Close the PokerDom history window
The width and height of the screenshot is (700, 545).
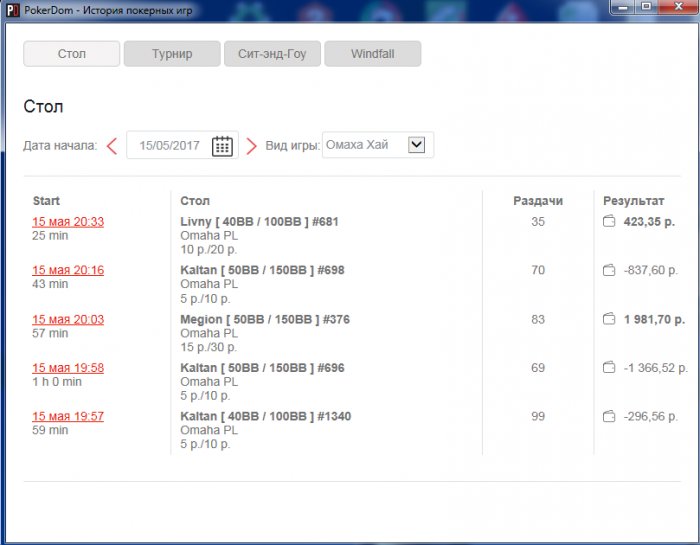point(679,7)
